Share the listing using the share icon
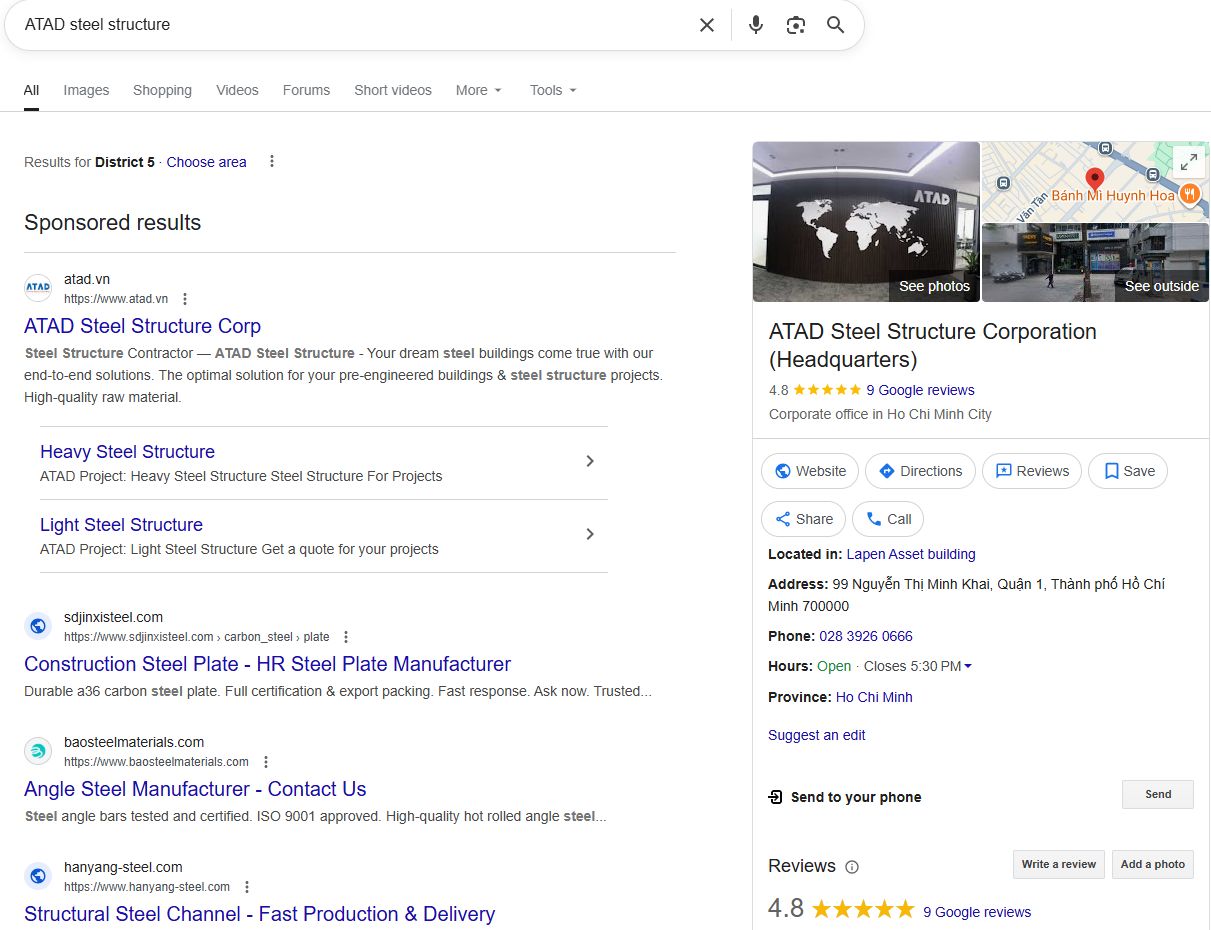Screen dimensions: 1211x930 click(781, 519)
